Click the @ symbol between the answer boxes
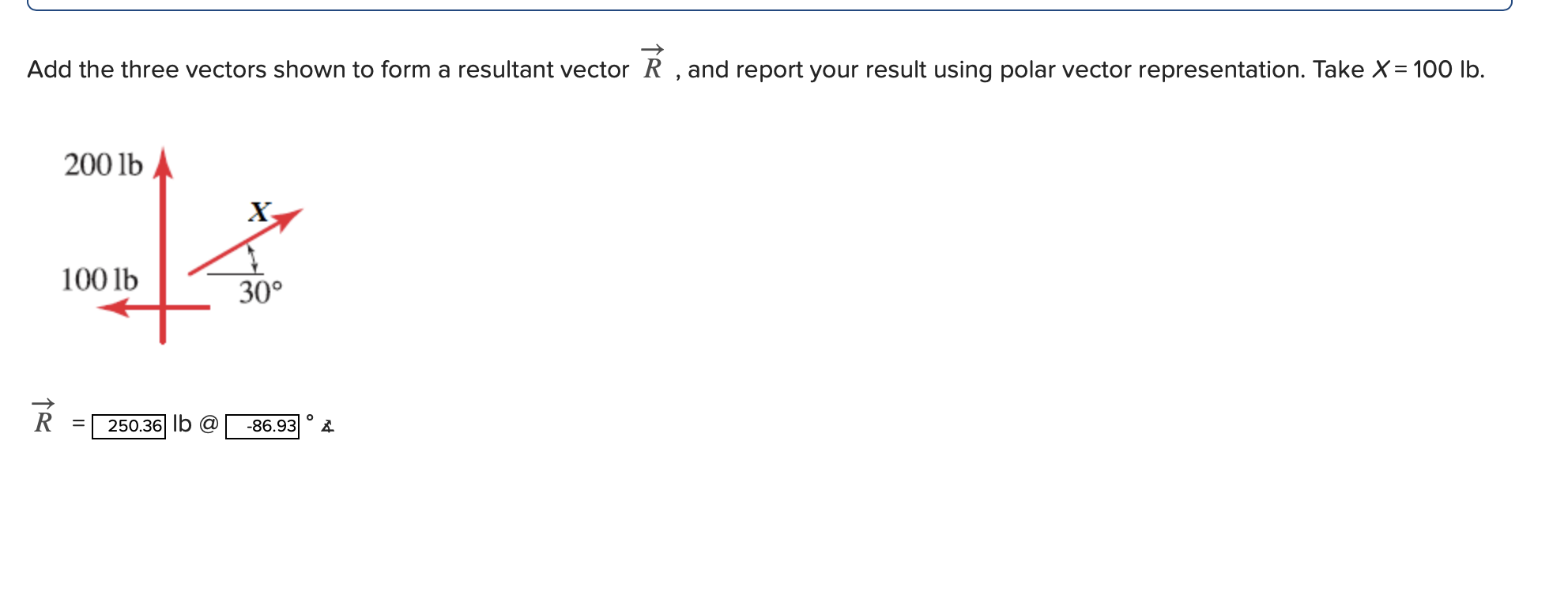The width and height of the screenshot is (1568, 607). point(208,425)
